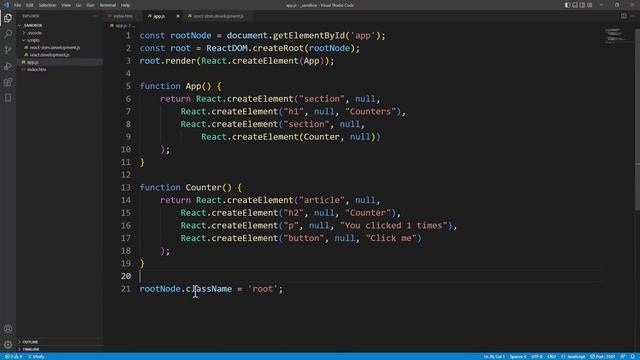Open the customize layout button

590,5
